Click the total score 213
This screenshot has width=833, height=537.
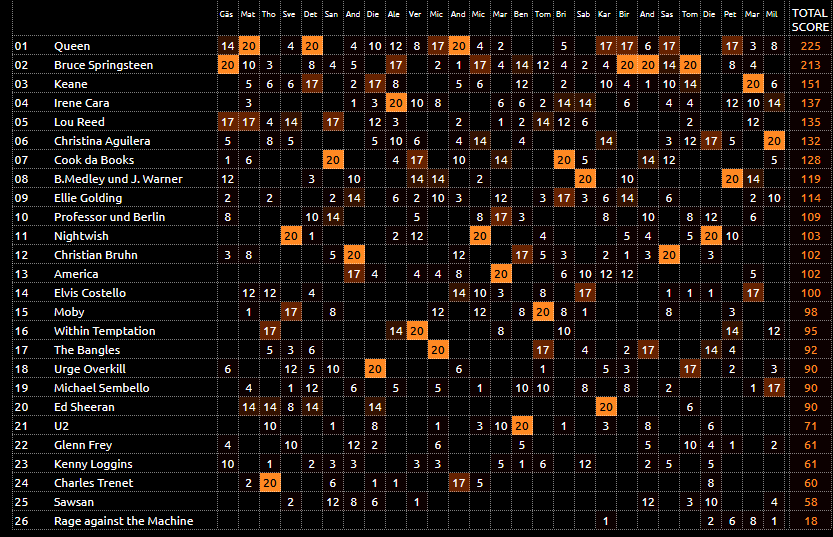coord(811,65)
